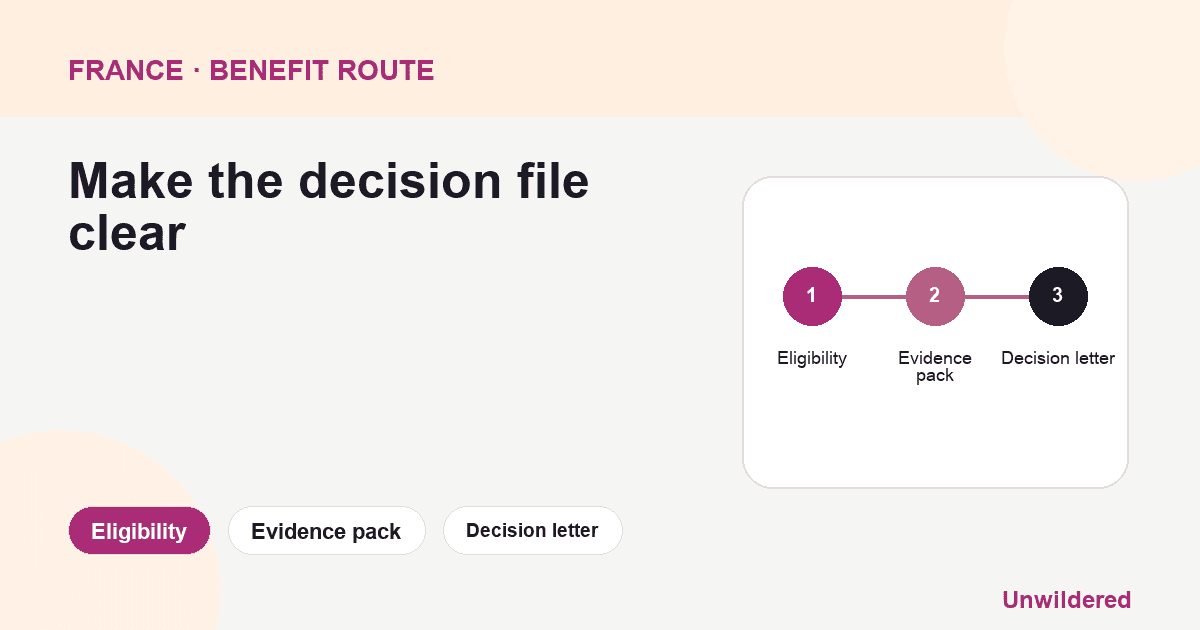Activate the highlighted Eligibility pill

click(x=139, y=531)
